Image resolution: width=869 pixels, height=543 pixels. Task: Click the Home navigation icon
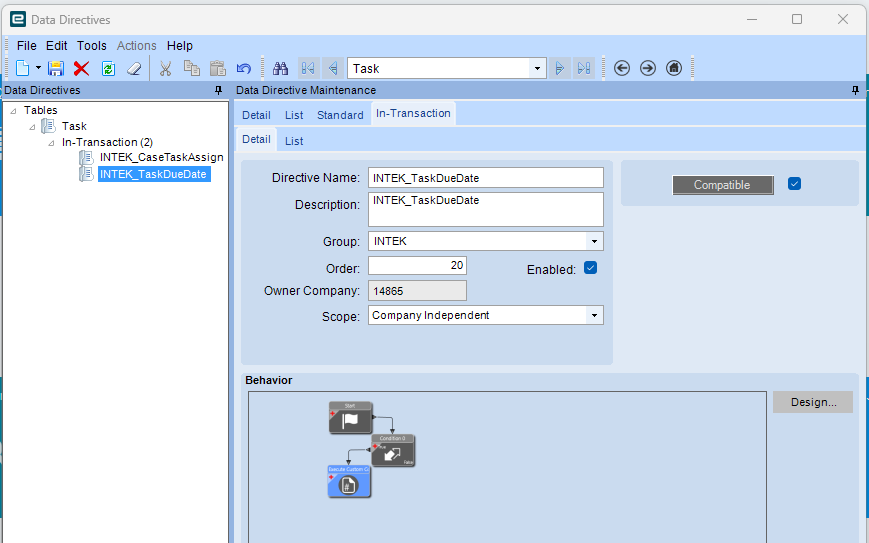[674, 68]
